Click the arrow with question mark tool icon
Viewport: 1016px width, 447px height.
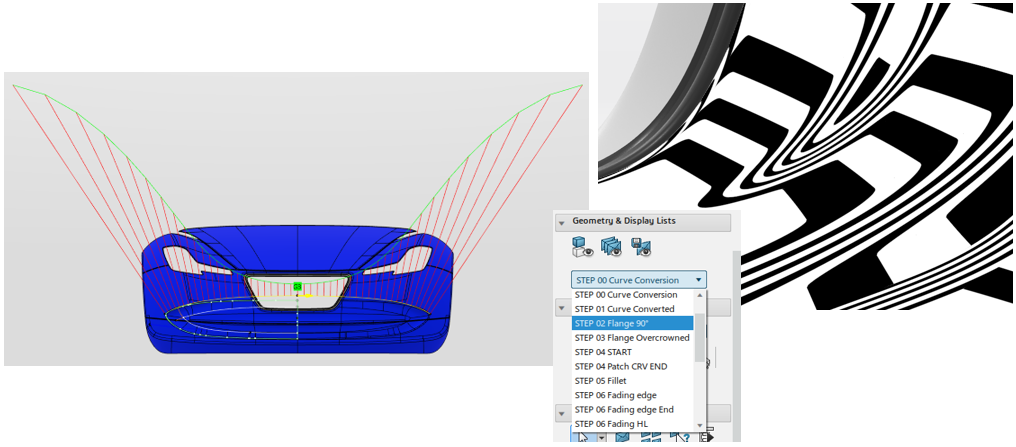[685, 435]
